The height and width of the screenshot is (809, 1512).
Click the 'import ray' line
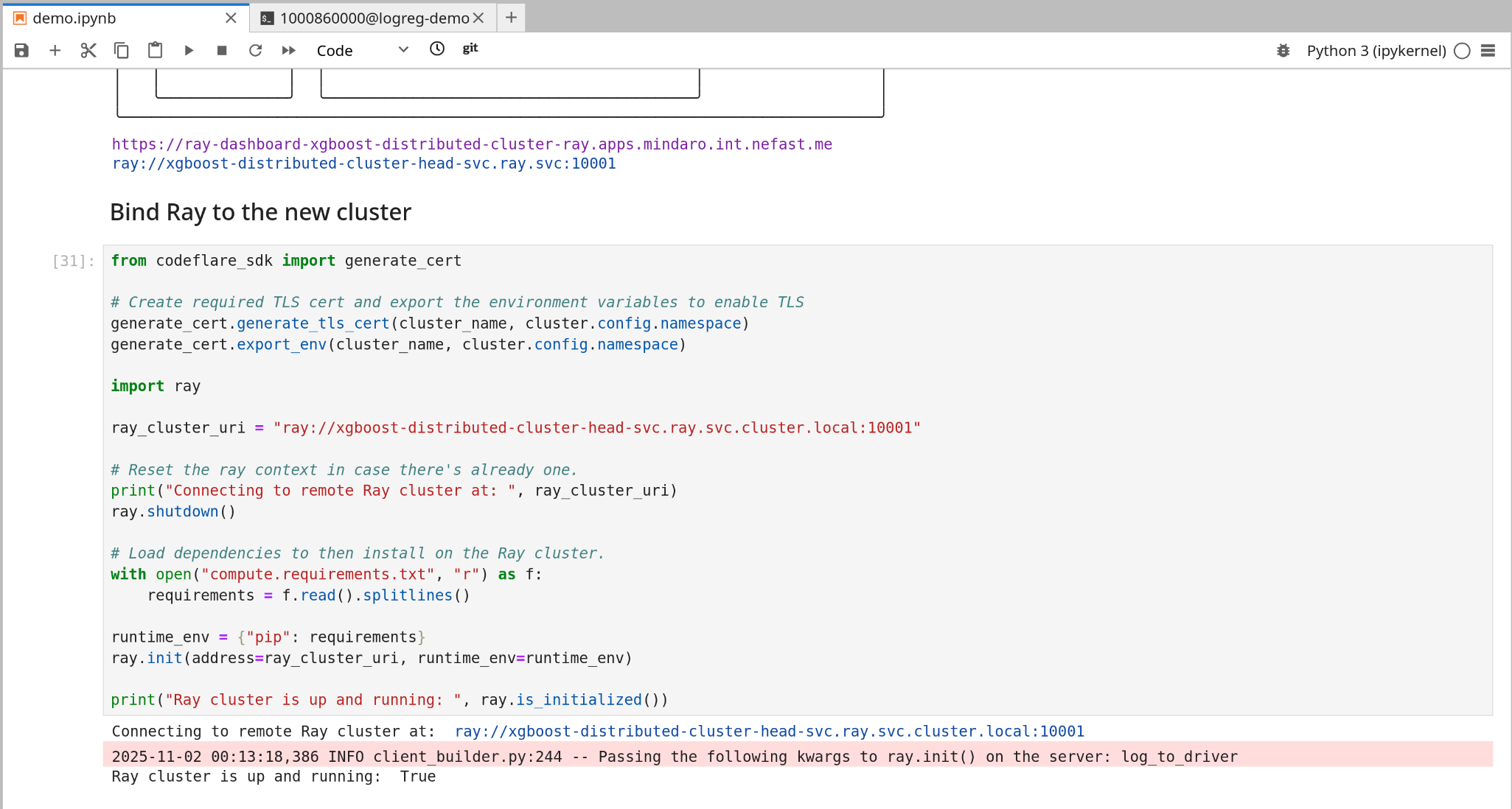click(156, 386)
